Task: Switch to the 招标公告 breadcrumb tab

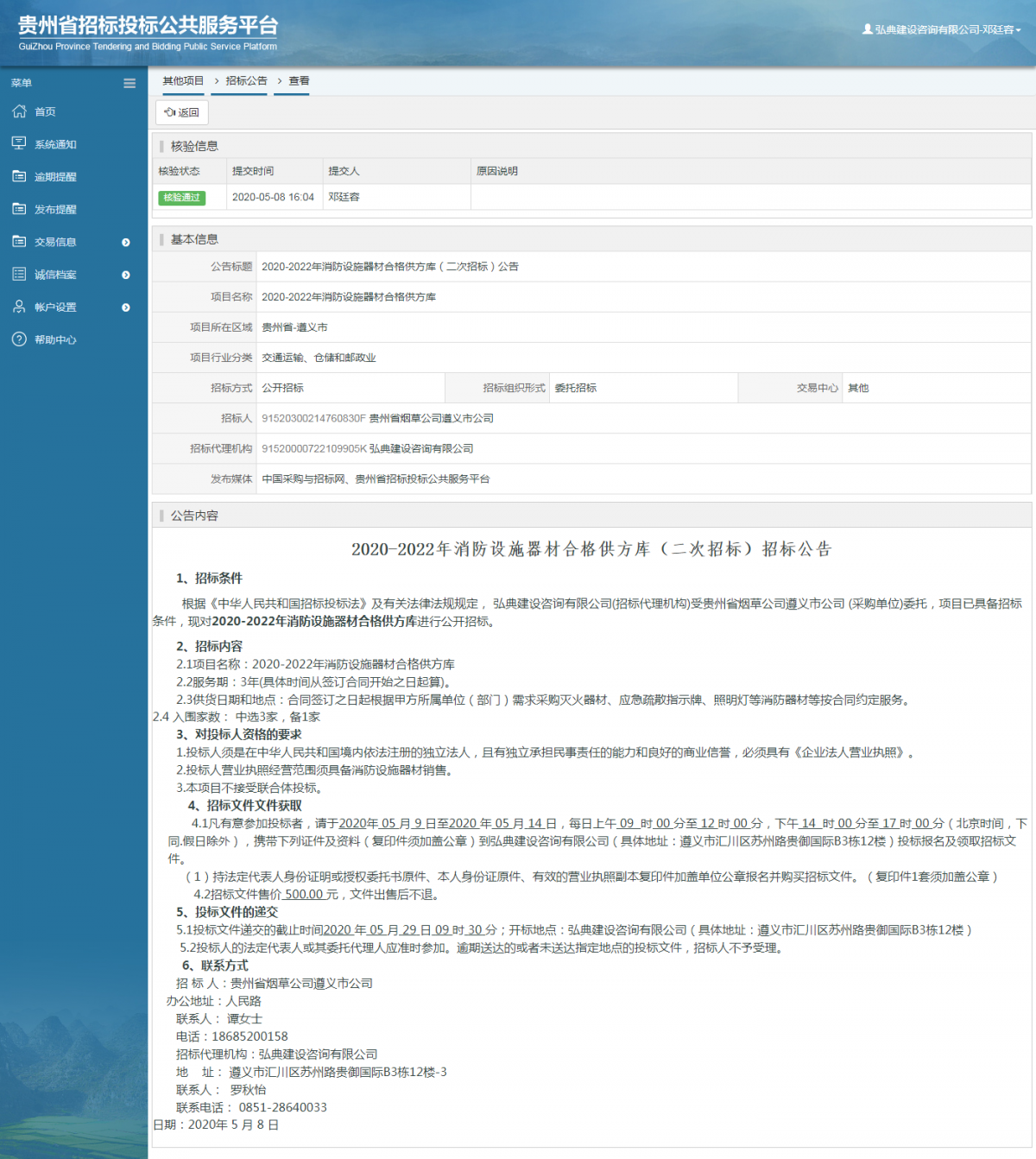Action: coord(239,81)
